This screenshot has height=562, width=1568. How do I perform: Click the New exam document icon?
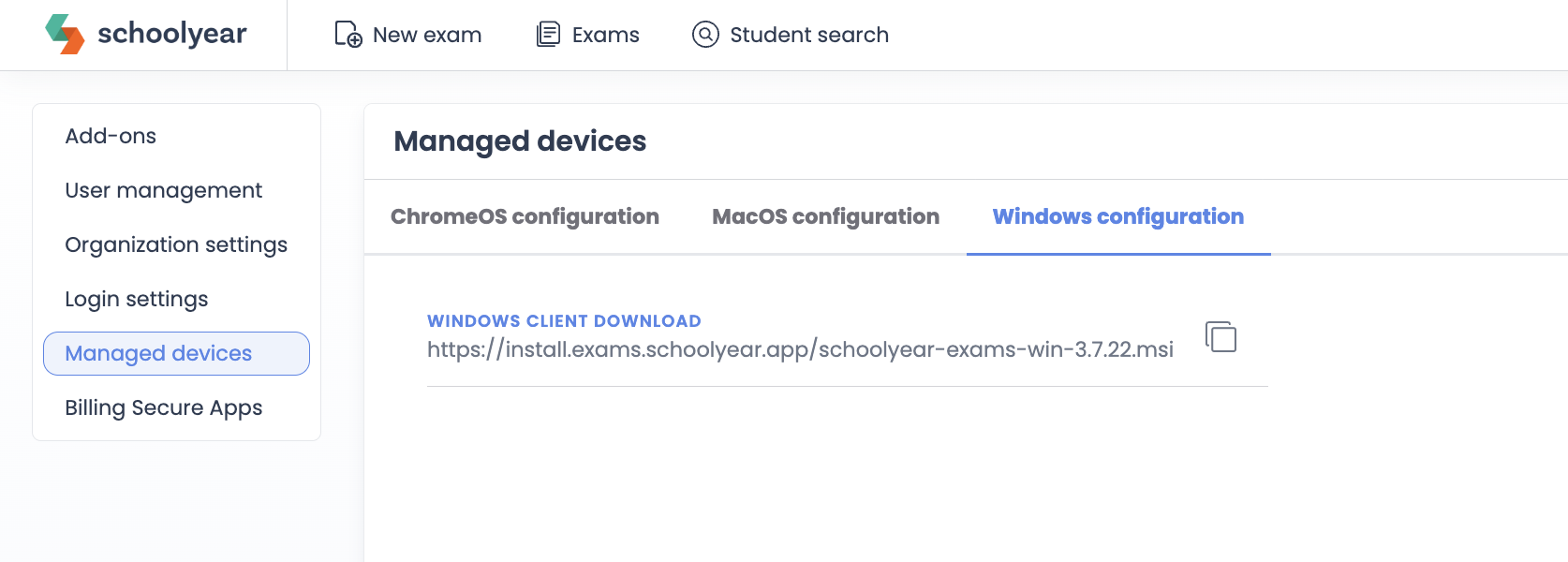tap(348, 35)
